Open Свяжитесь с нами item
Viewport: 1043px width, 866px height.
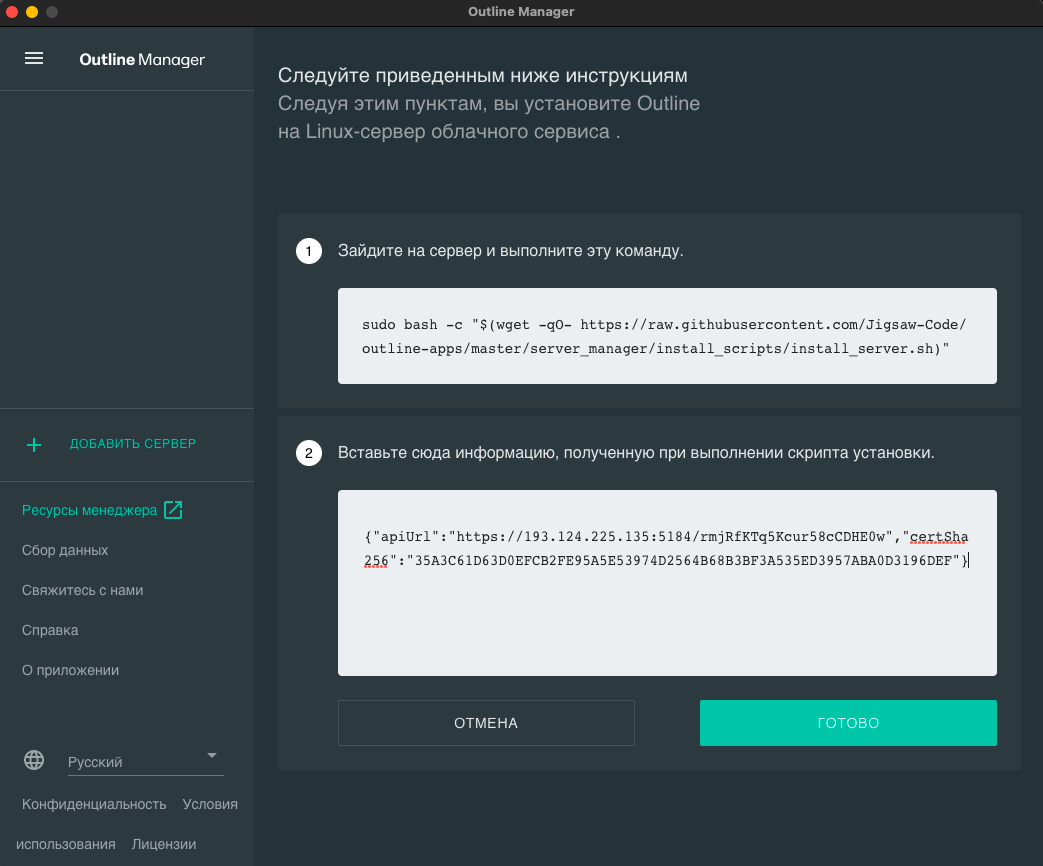click(x=82, y=590)
